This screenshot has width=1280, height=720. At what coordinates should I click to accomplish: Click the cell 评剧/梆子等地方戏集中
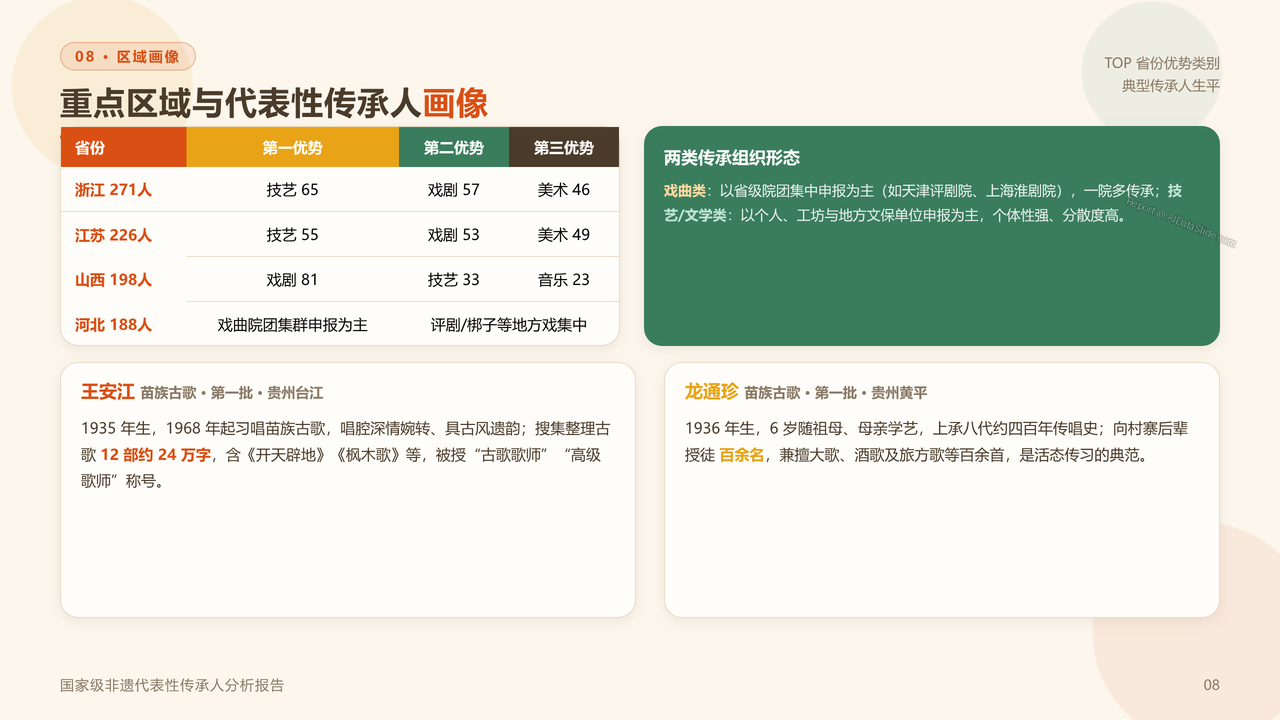point(509,324)
